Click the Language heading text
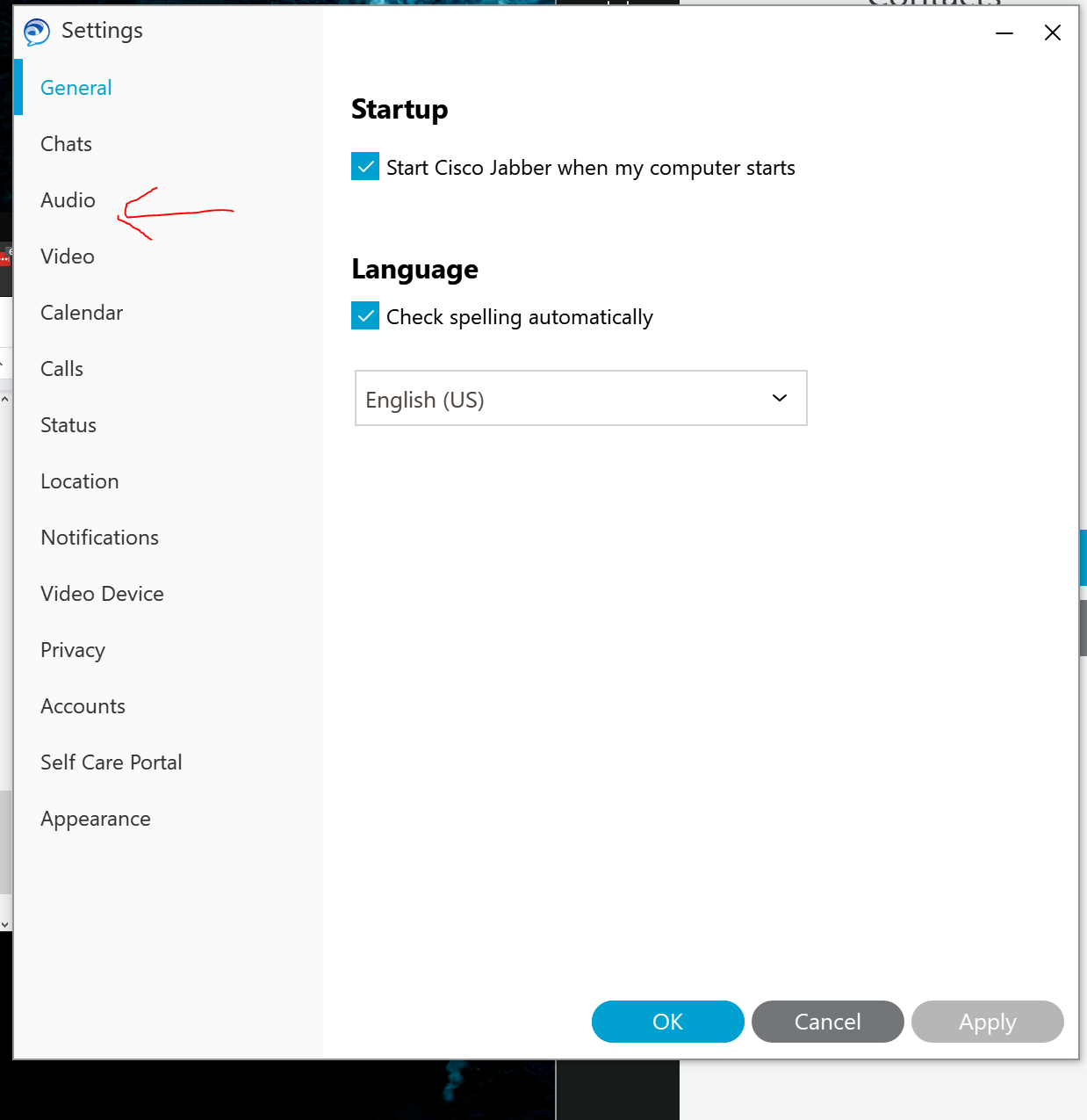Viewport: 1087px width, 1120px height. pyautogui.click(x=415, y=270)
